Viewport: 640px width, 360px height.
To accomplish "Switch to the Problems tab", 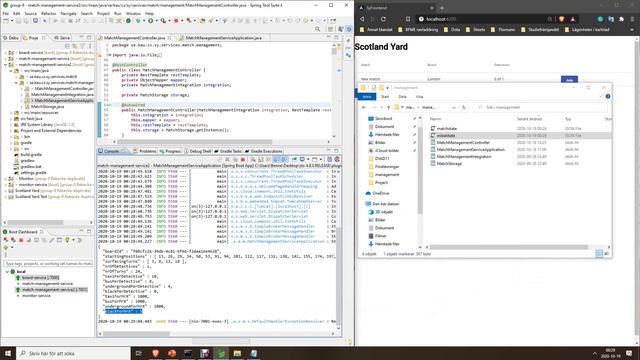I will click(x=145, y=151).
